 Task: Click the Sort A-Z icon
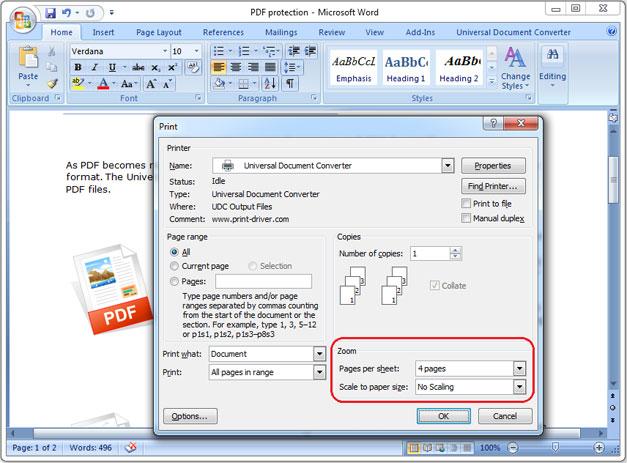[x=270, y=84]
